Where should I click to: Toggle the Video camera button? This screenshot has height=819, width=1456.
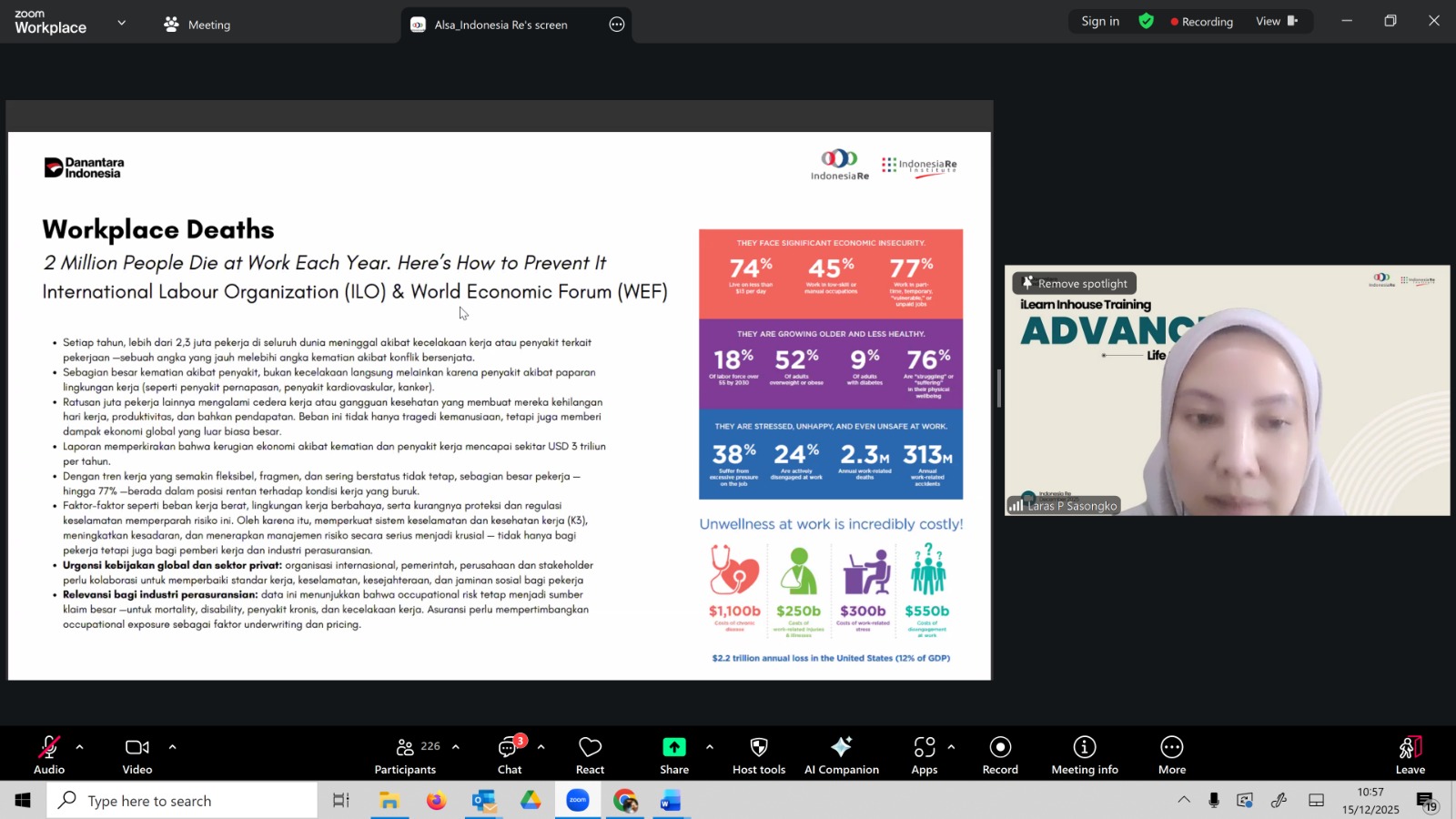click(x=137, y=754)
